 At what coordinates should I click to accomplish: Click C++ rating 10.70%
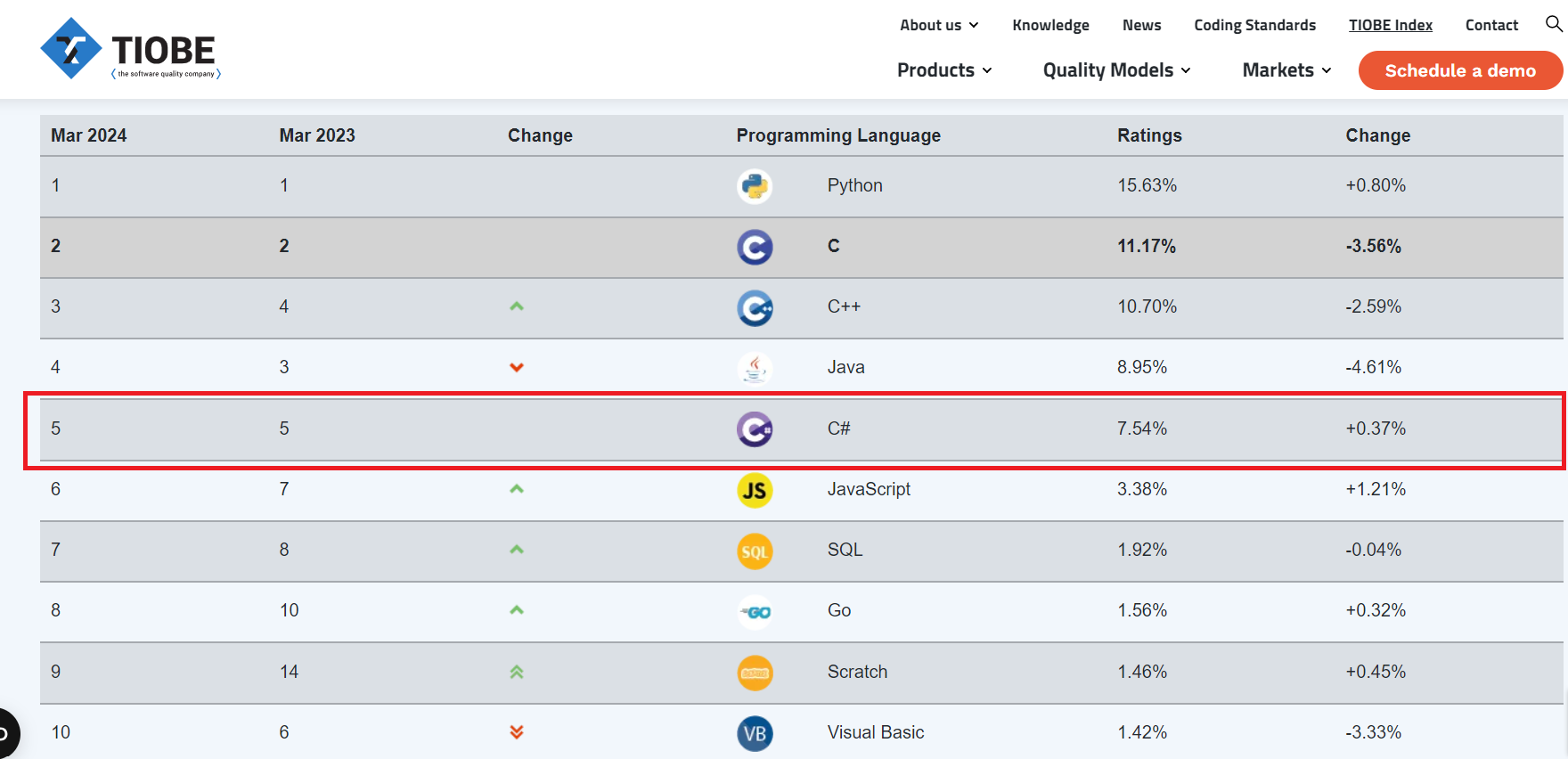click(x=1147, y=306)
